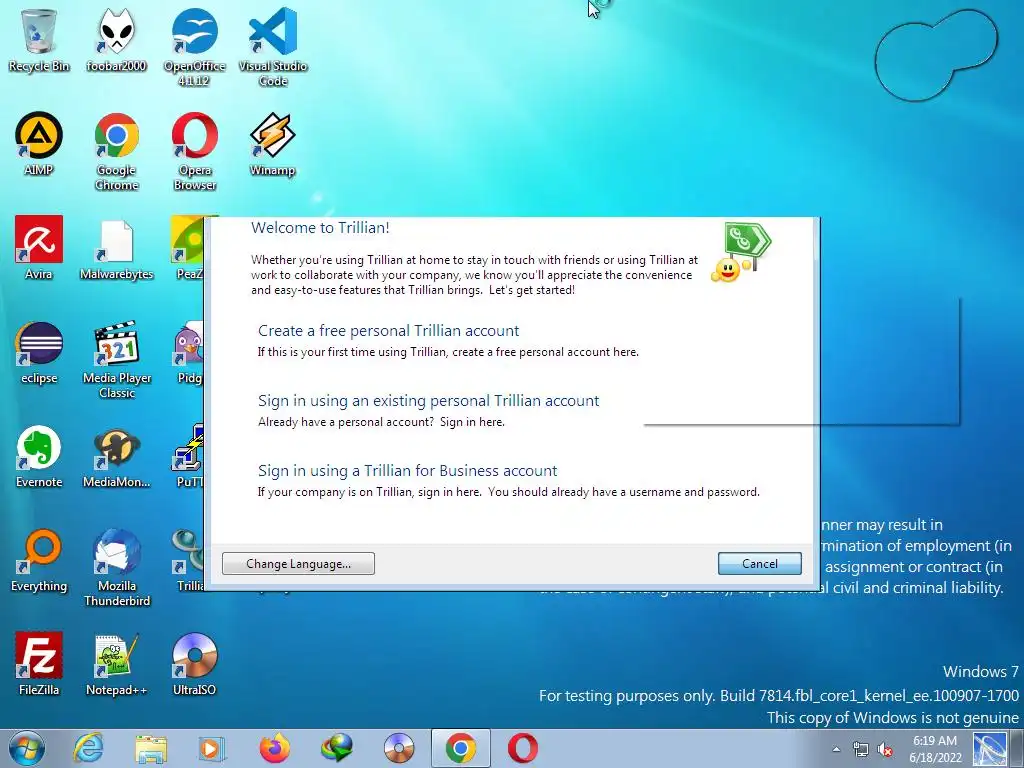The image size is (1024, 768).
Task: Select the Opera Browser desktop icon
Action: click(x=195, y=152)
